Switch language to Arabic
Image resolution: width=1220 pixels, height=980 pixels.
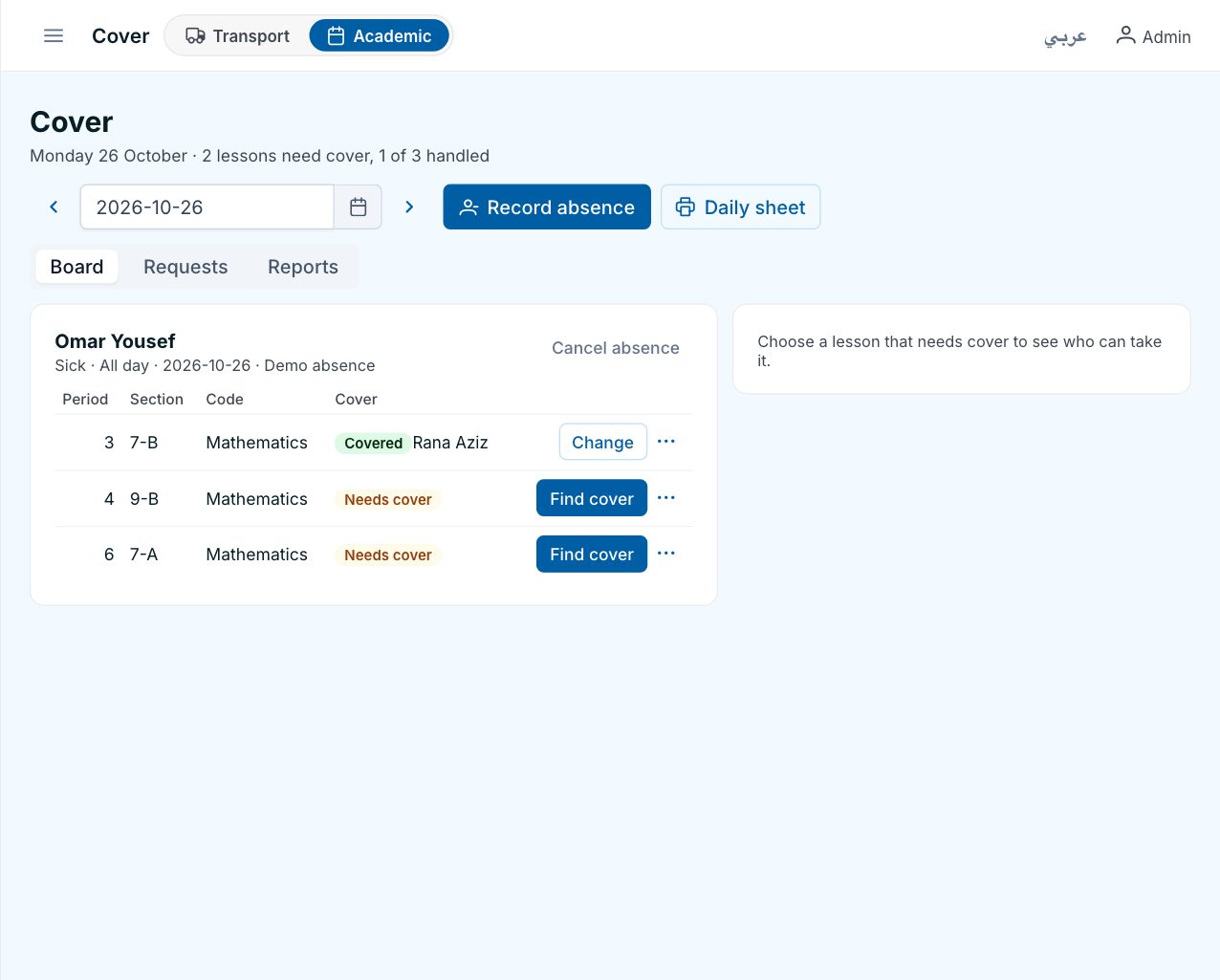[1065, 37]
